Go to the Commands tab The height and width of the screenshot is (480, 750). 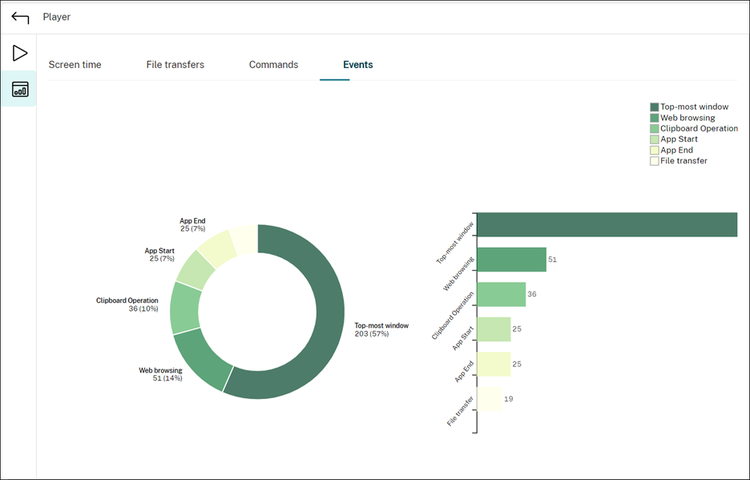(274, 65)
